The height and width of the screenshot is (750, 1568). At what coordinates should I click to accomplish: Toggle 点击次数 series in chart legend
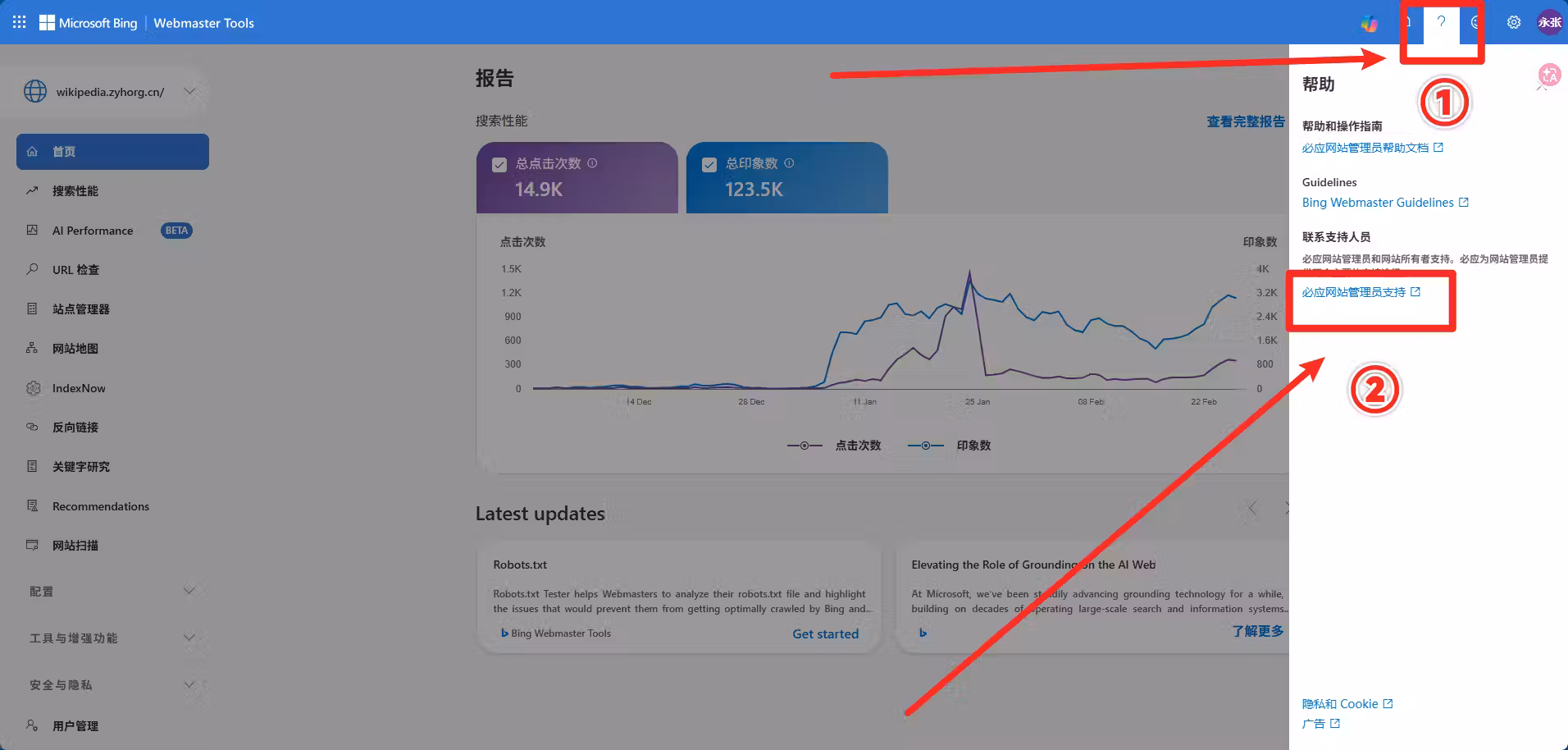[x=834, y=446]
